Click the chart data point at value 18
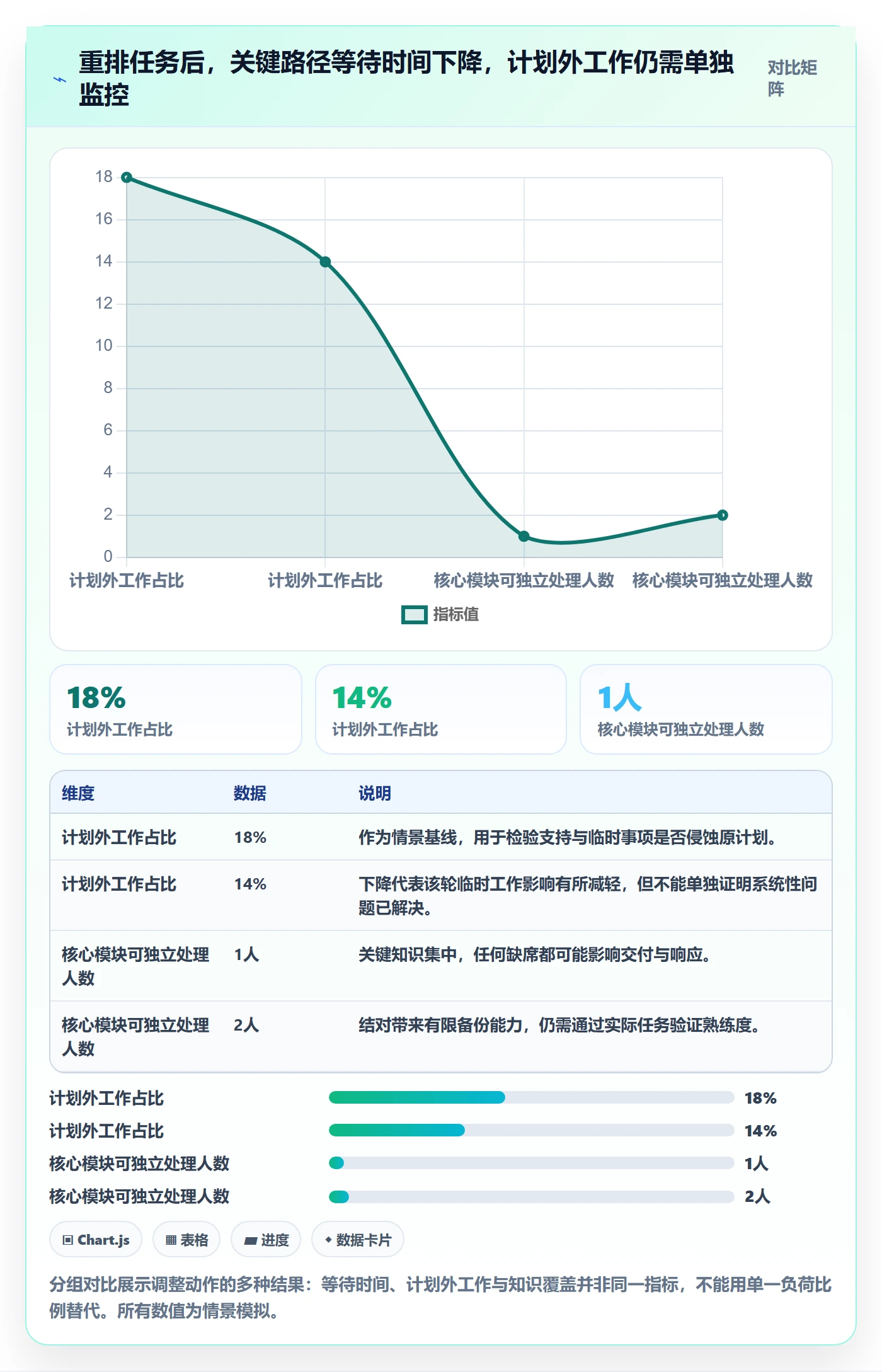Screen dimensions: 882x1372 127,178
